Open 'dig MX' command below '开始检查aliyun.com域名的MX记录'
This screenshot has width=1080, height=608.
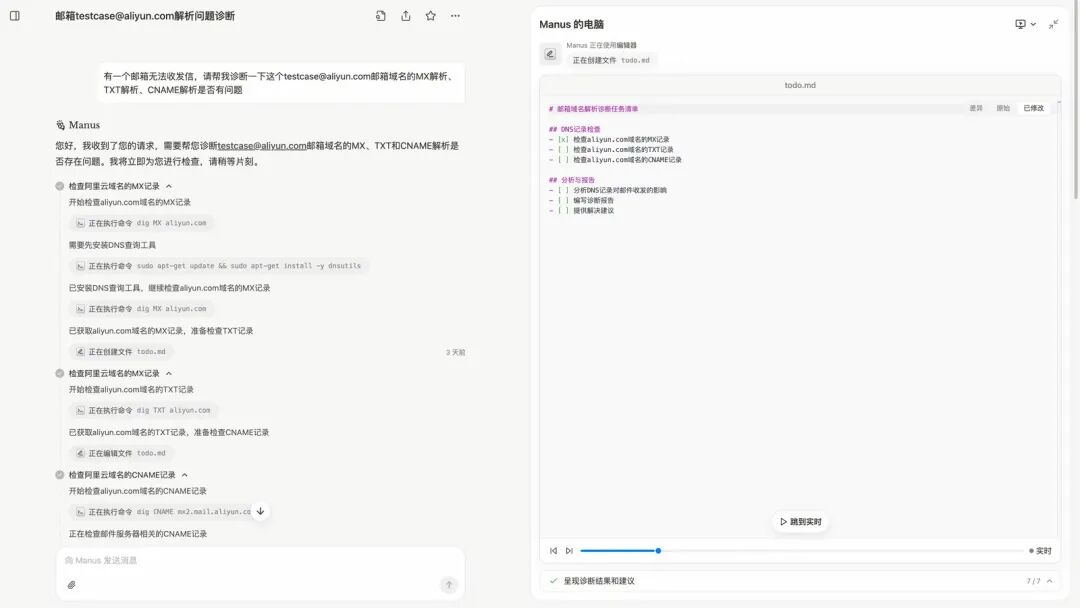141,223
